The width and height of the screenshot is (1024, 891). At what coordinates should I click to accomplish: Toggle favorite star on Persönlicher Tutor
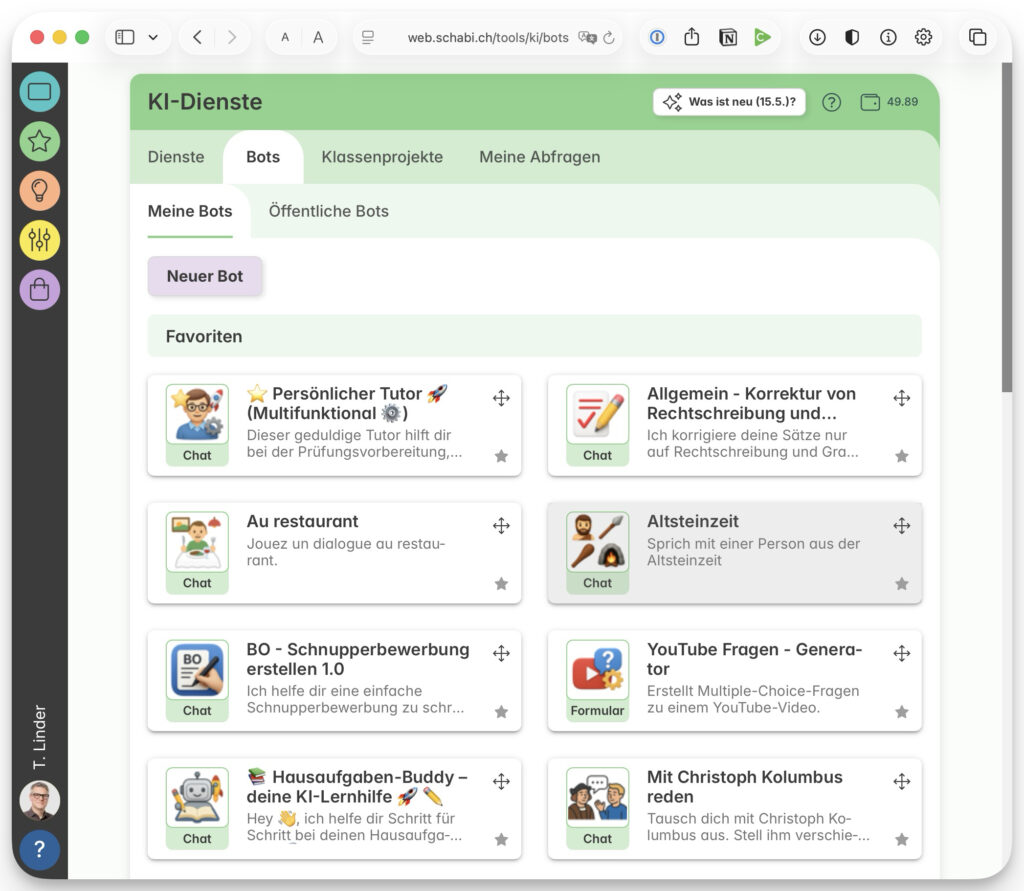tap(501, 456)
